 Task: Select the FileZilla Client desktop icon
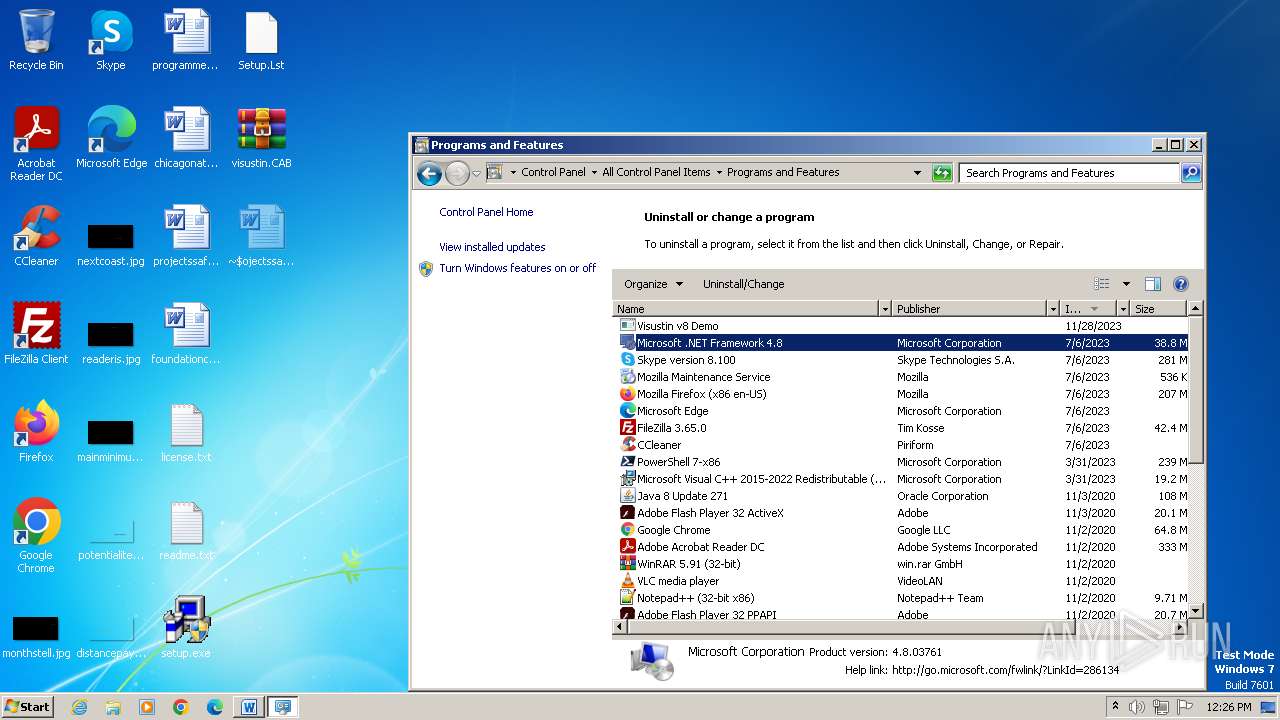(36, 334)
